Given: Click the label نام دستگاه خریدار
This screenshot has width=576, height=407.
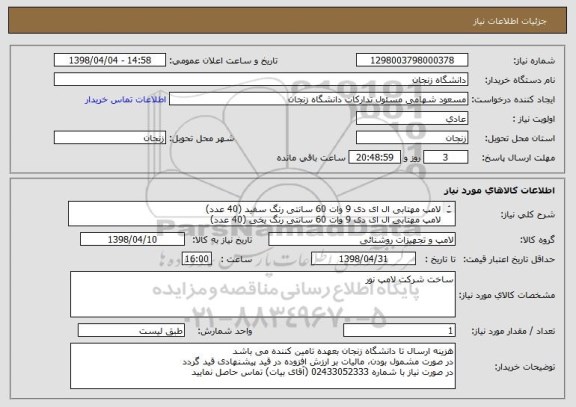Looking at the screenshot, I should (x=521, y=80).
